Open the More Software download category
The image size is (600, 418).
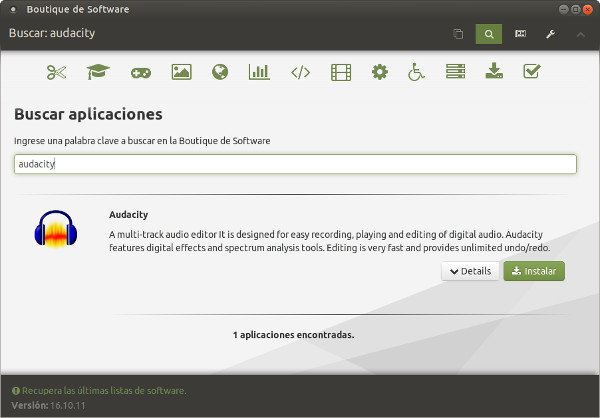click(x=494, y=71)
